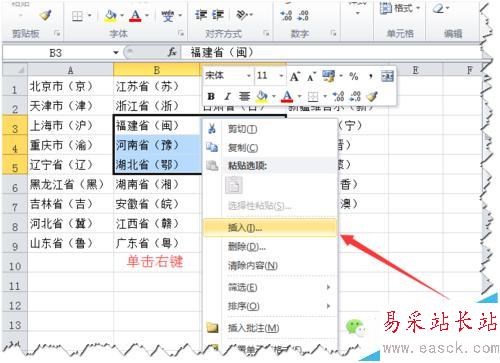Viewport: 500px width, 363px height.
Task: Click the paste option clipboard icon
Action: pyautogui.click(x=234, y=185)
